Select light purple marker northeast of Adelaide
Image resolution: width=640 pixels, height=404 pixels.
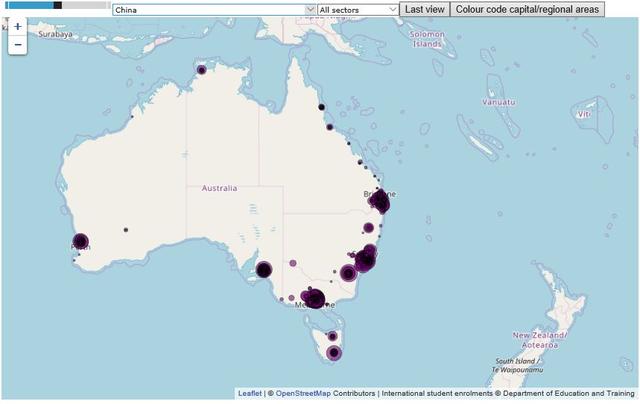tap(293, 263)
